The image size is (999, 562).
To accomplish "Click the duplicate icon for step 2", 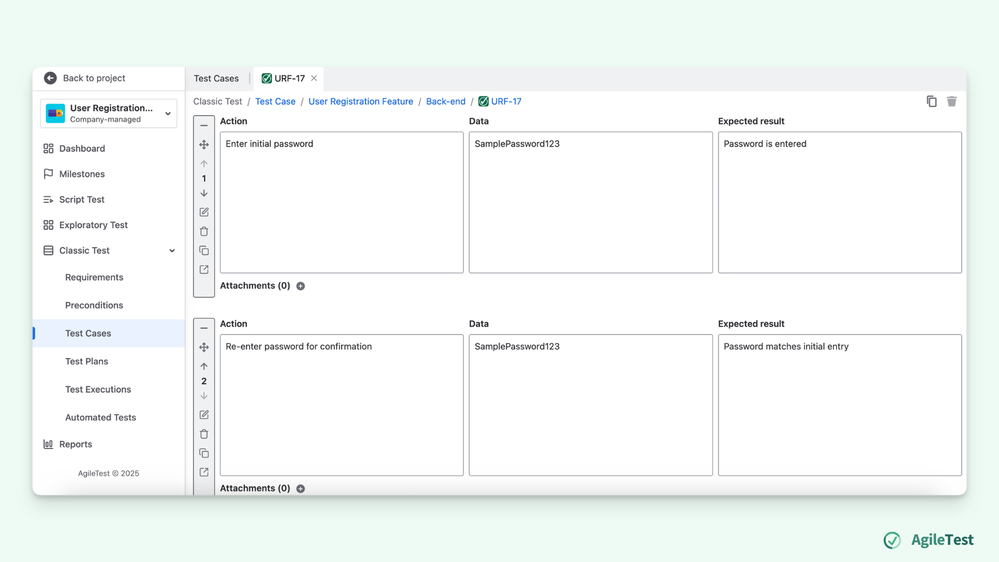I will pos(204,453).
